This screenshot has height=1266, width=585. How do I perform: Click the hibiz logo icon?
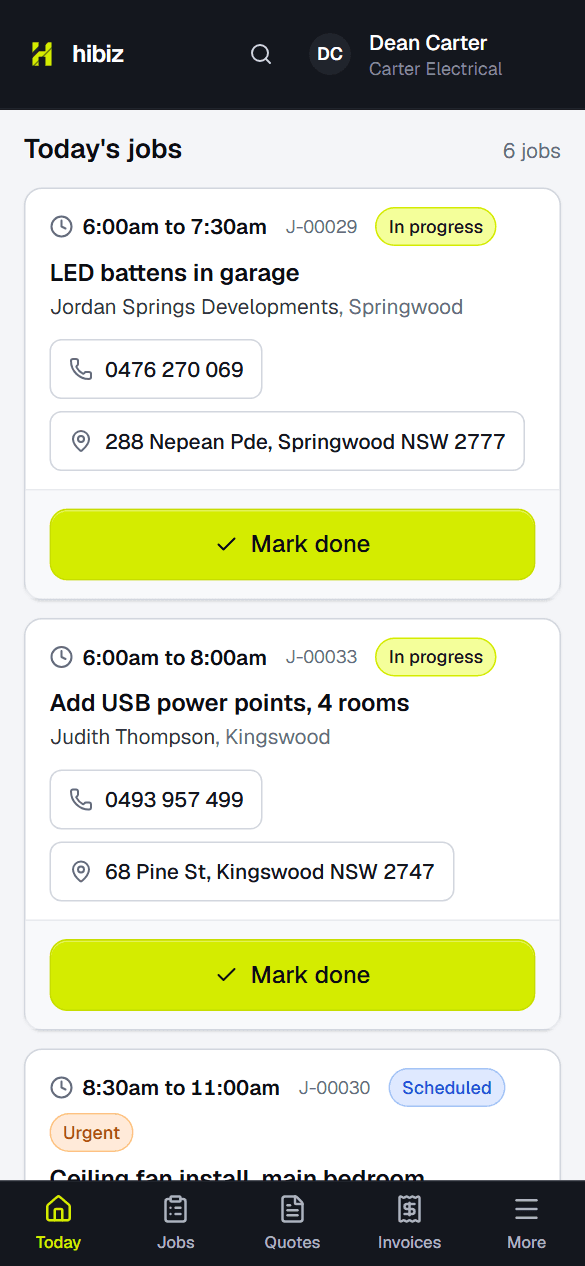click(x=41, y=54)
